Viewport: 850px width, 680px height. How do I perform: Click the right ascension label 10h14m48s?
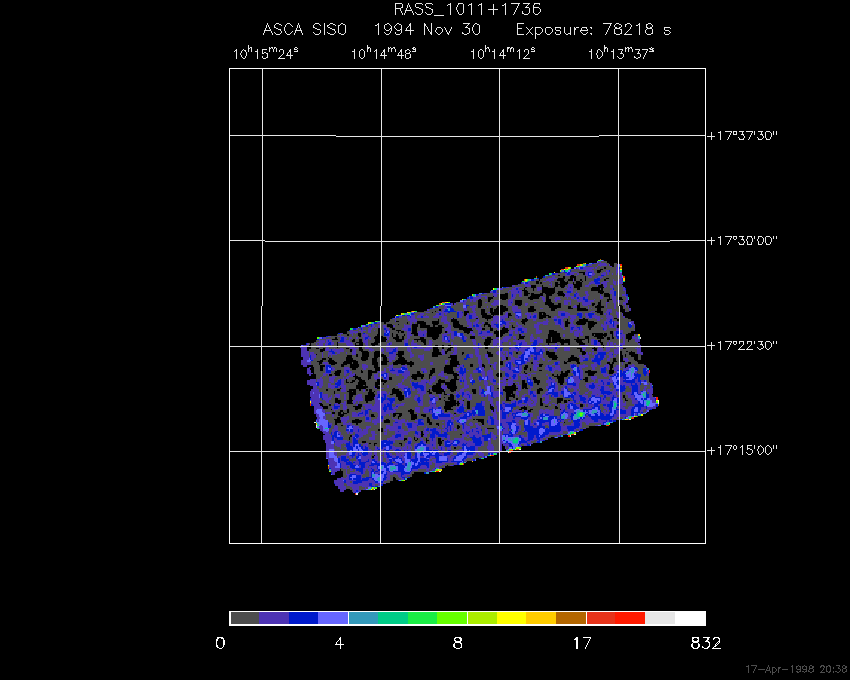[x=384, y=54]
